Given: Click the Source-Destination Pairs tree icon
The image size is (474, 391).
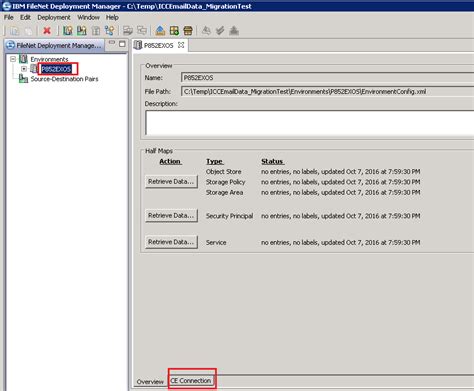Looking at the screenshot, I should point(23,79).
